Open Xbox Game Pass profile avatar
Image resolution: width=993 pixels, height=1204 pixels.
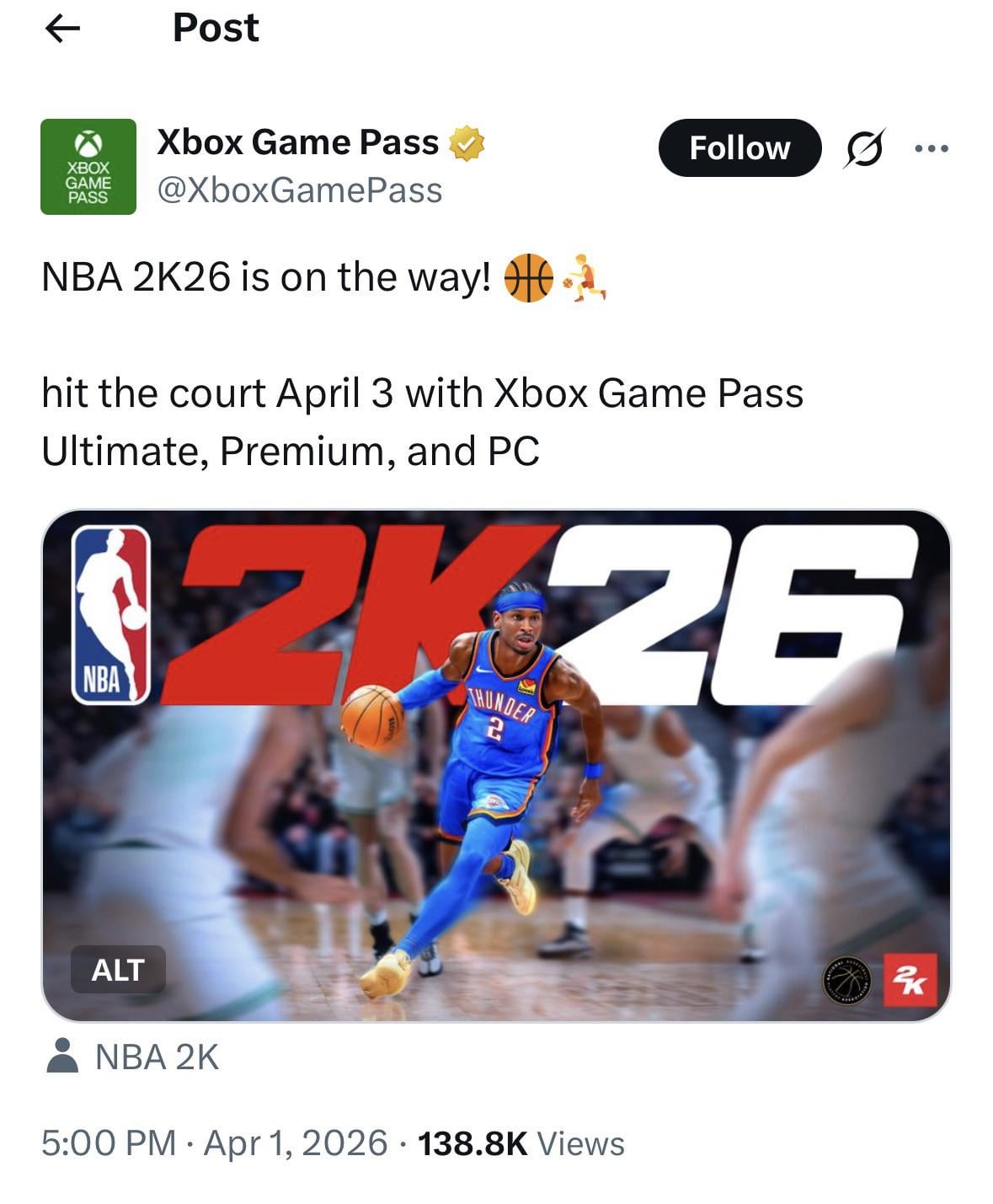click(x=88, y=167)
